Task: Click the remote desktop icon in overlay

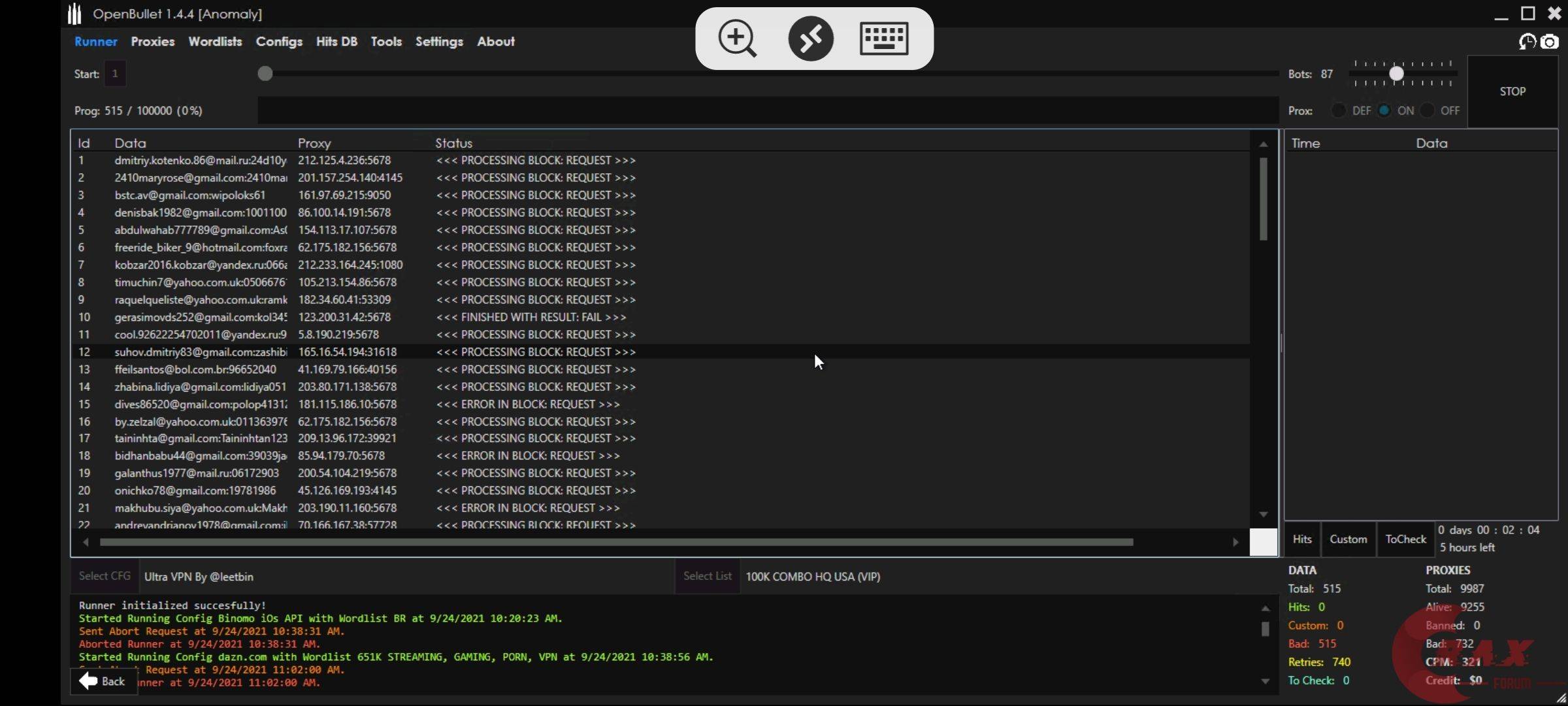Action: (811, 39)
